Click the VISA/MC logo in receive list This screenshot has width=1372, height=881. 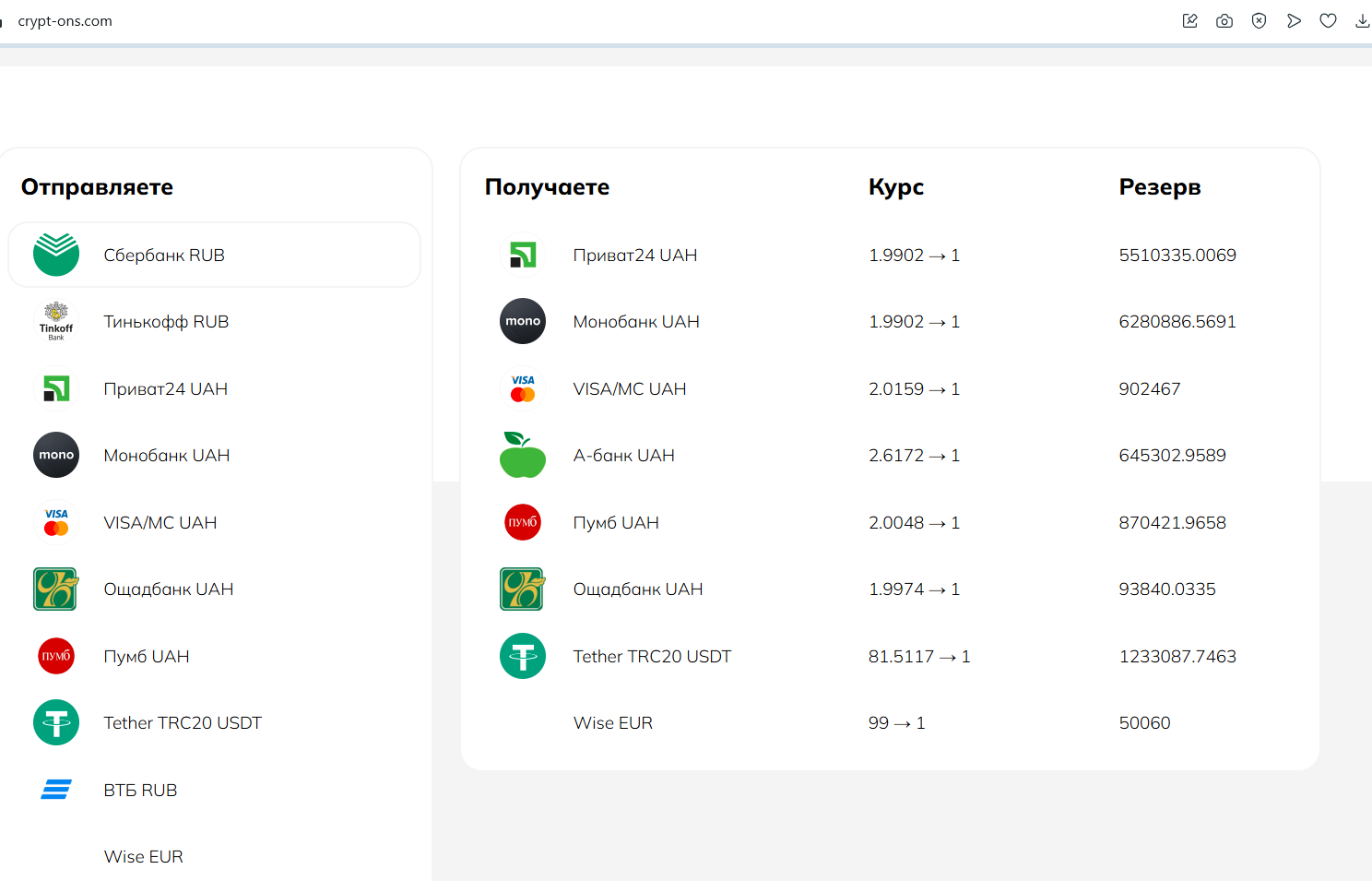tap(523, 388)
